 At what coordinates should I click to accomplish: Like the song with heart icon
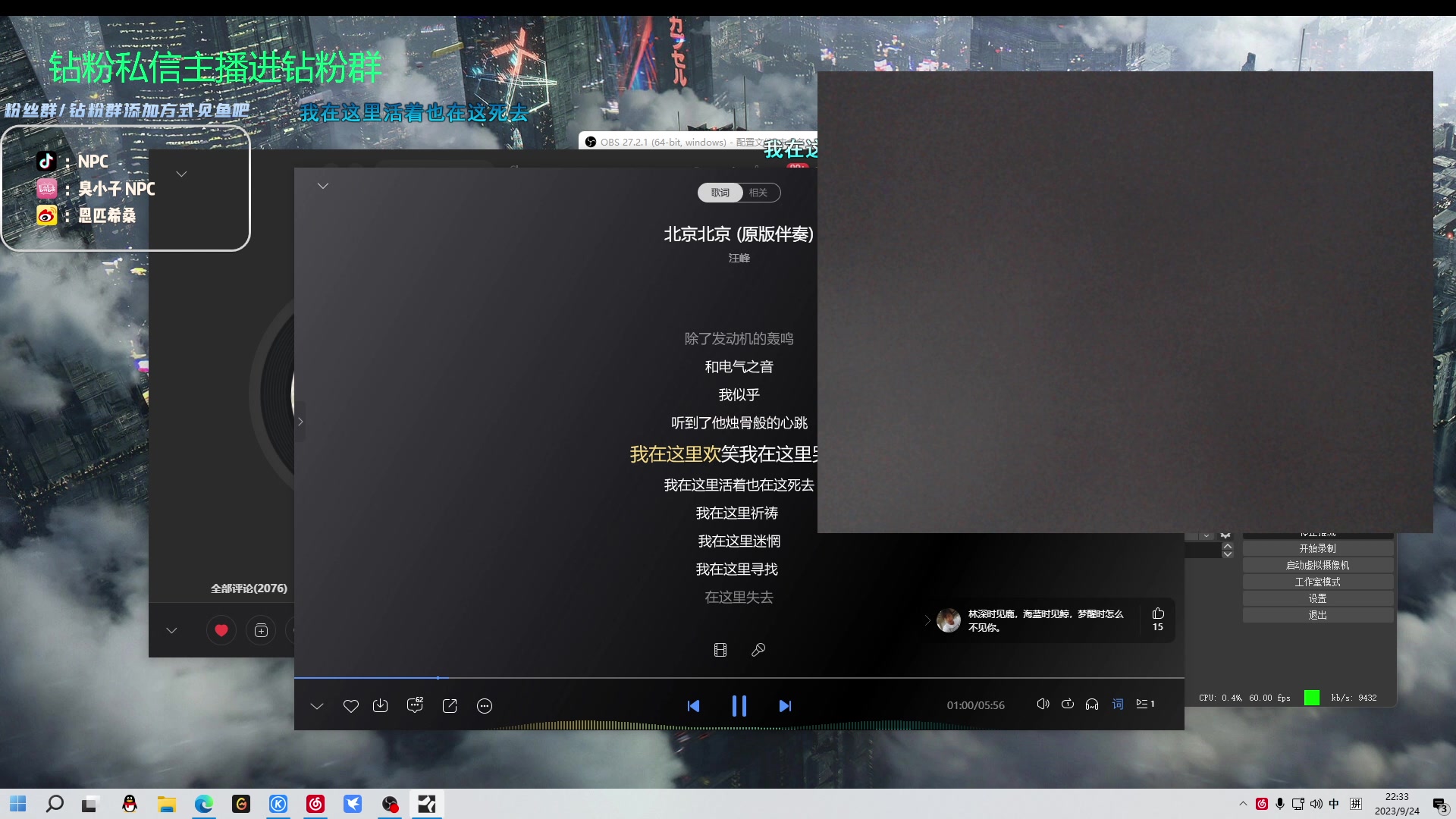click(x=350, y=706)
